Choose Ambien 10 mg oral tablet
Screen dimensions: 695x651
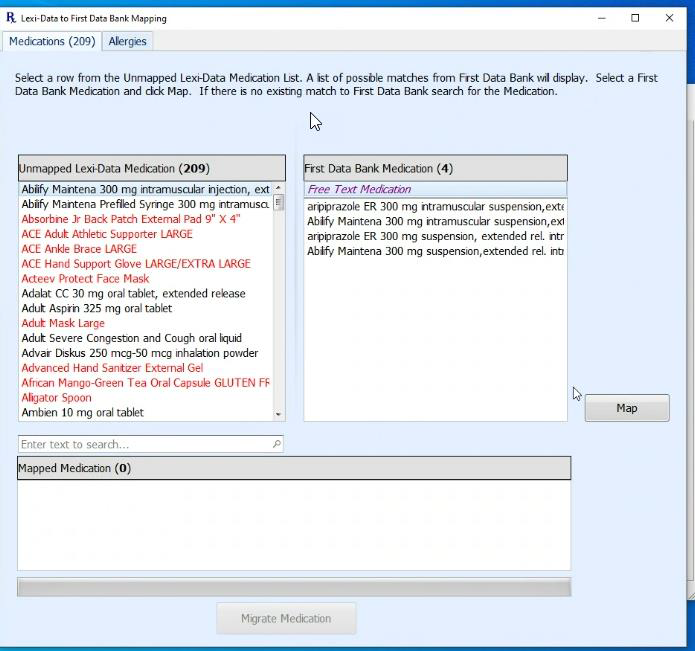(x=83, y=412)
